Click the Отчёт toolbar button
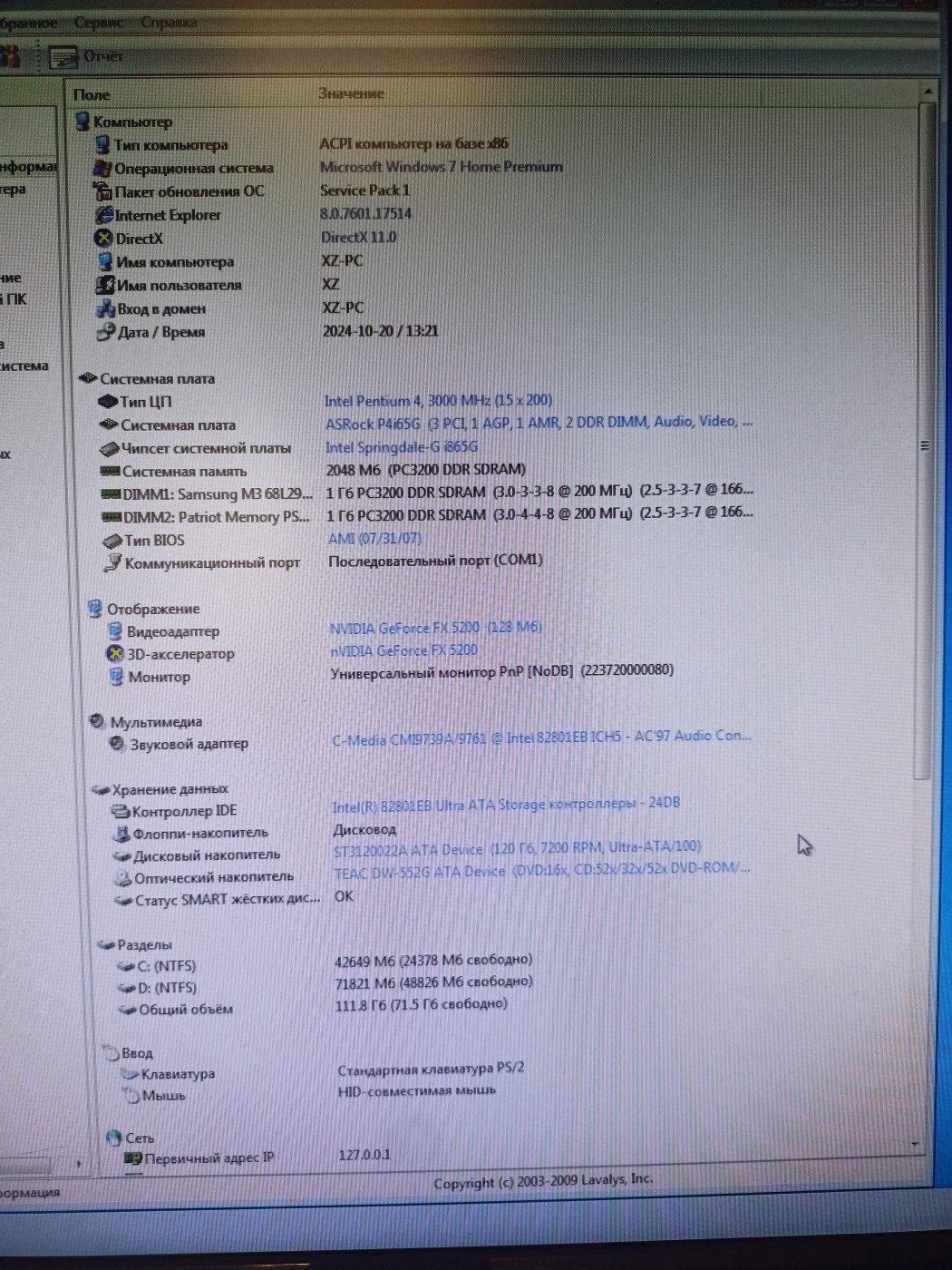Image resolution: width=952 pixels, height=1270 pixels. 86,57
